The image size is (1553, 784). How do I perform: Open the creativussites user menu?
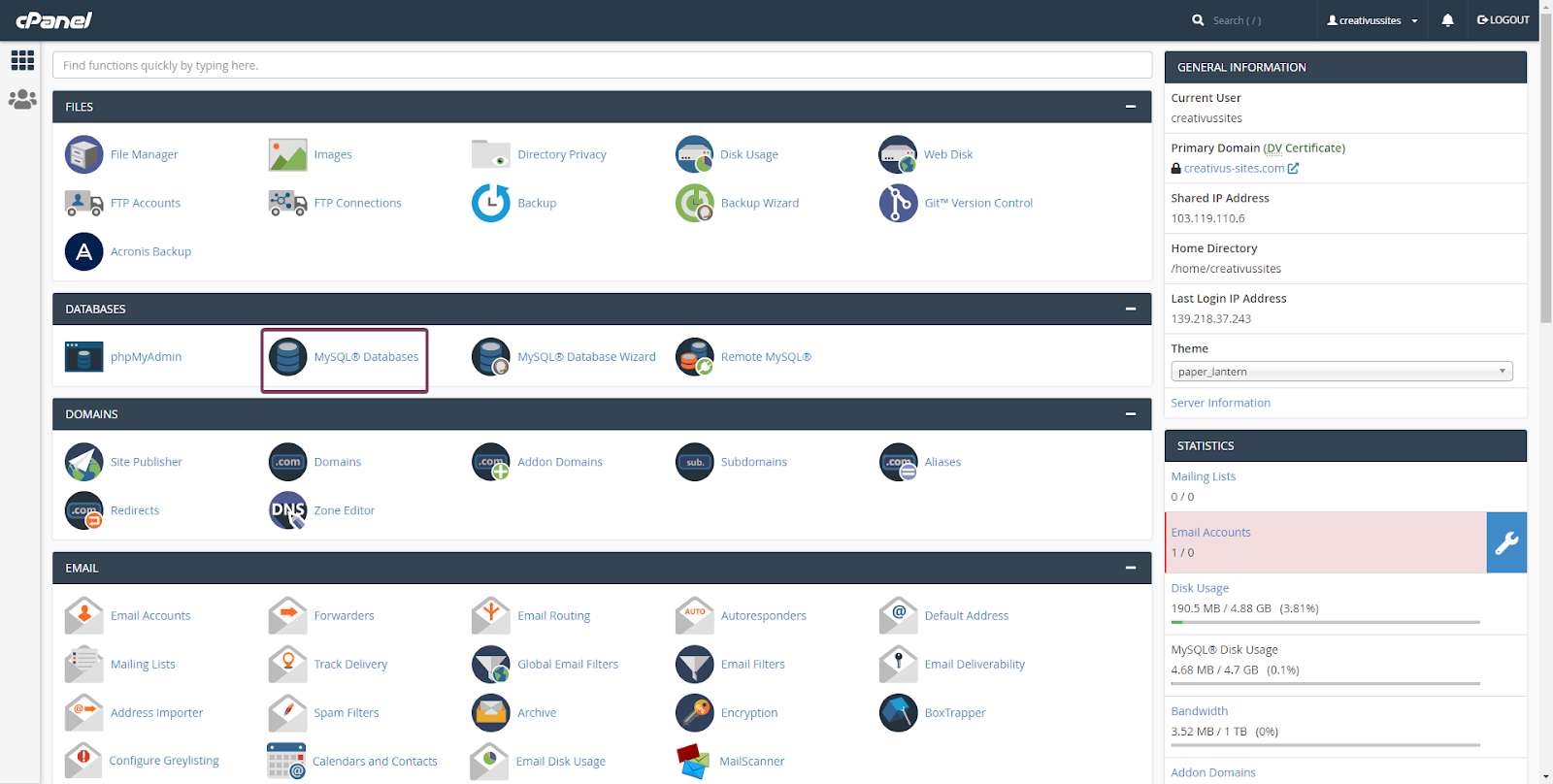[x=1372, y=20]
